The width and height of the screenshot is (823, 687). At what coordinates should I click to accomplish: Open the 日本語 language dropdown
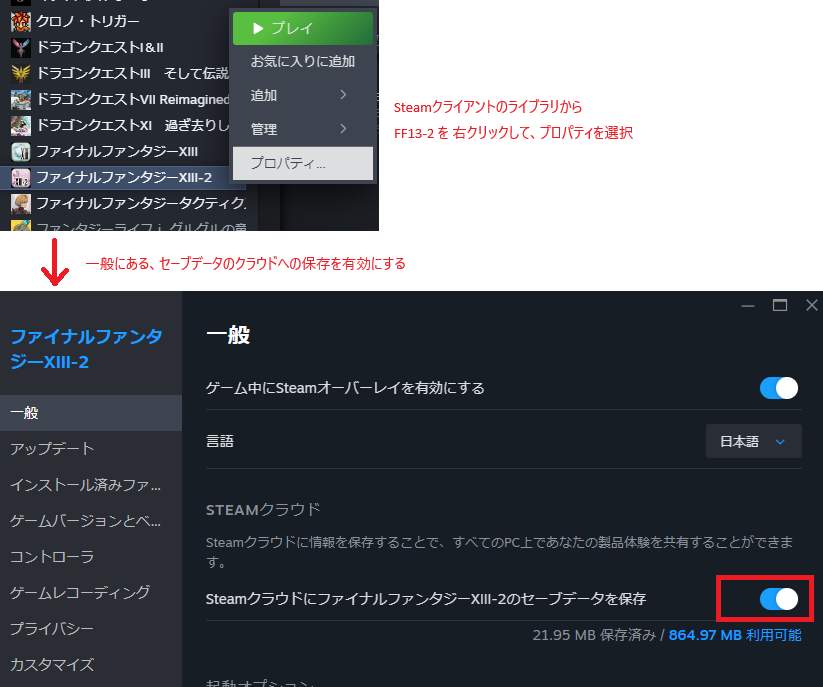(753, 441)
